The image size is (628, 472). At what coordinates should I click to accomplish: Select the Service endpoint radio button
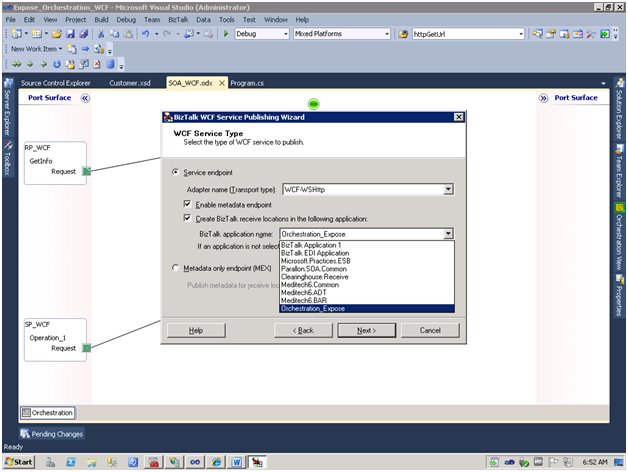click(175, 172)
